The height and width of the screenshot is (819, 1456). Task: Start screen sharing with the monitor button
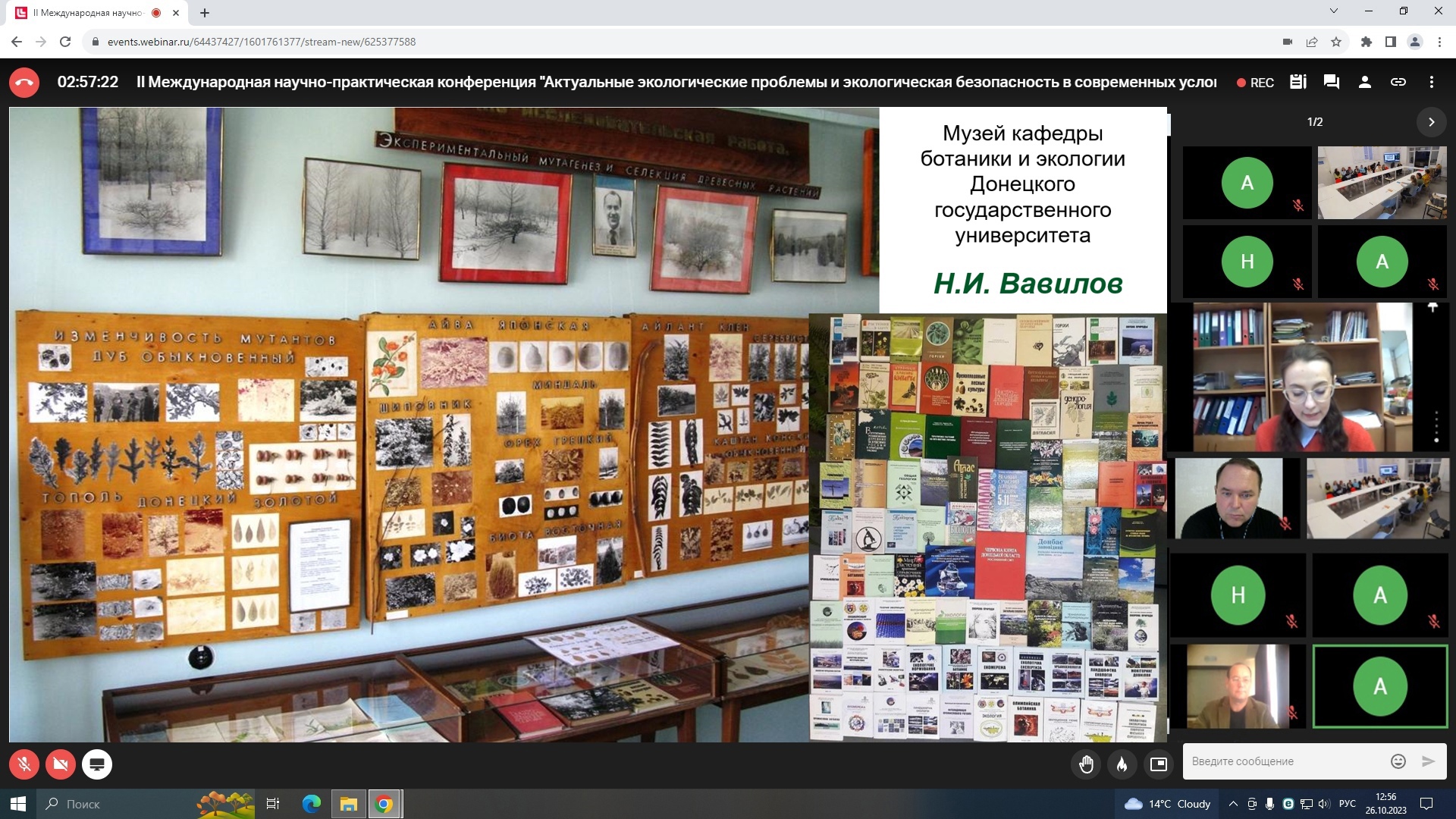click(x=97, y=764)
